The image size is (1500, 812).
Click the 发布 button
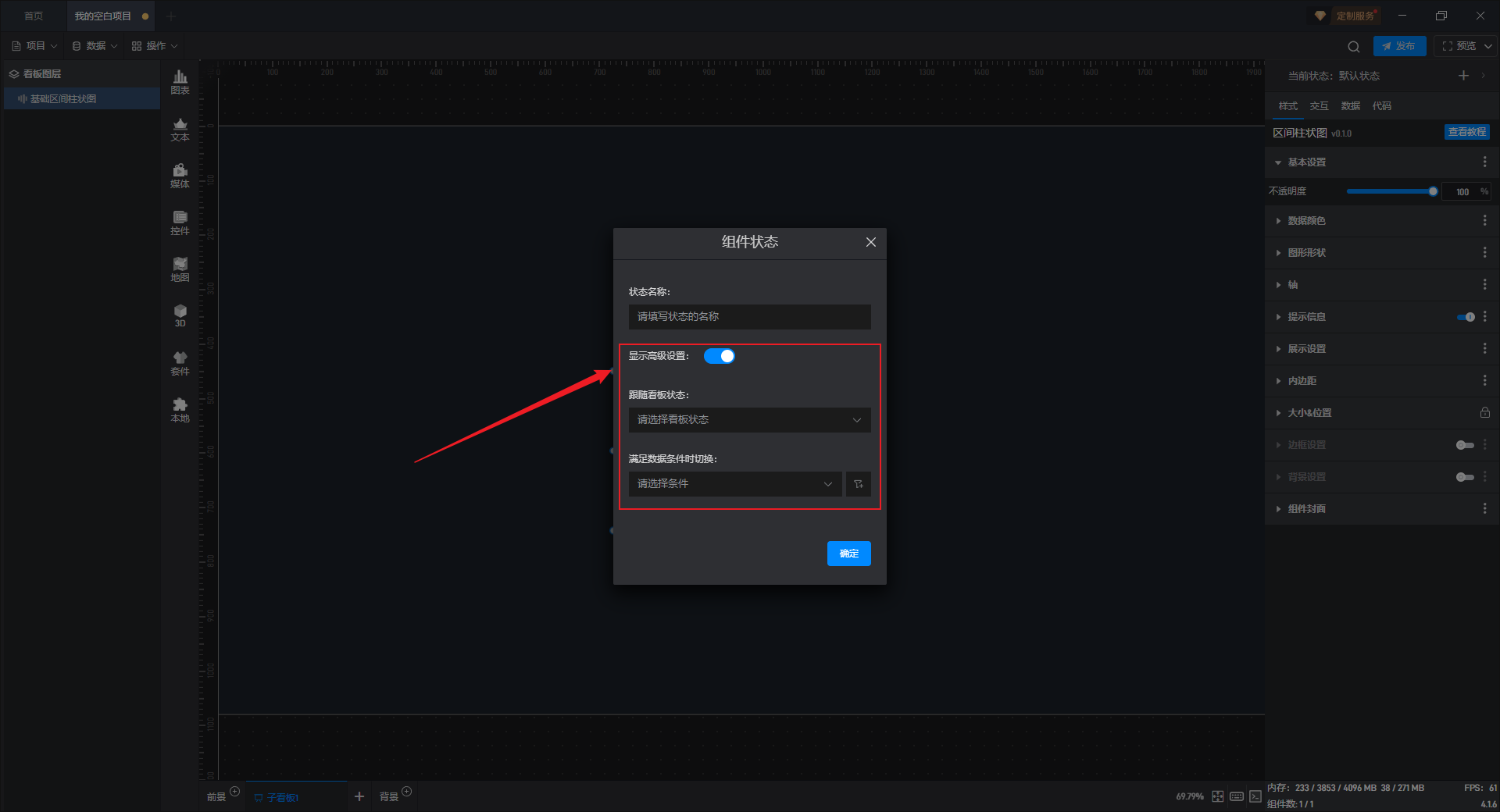(x=1399, y=46)
